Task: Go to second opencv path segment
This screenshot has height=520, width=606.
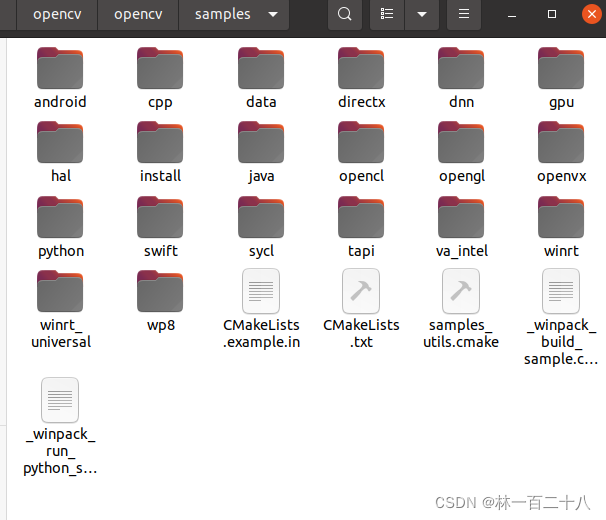Action: 138,14
